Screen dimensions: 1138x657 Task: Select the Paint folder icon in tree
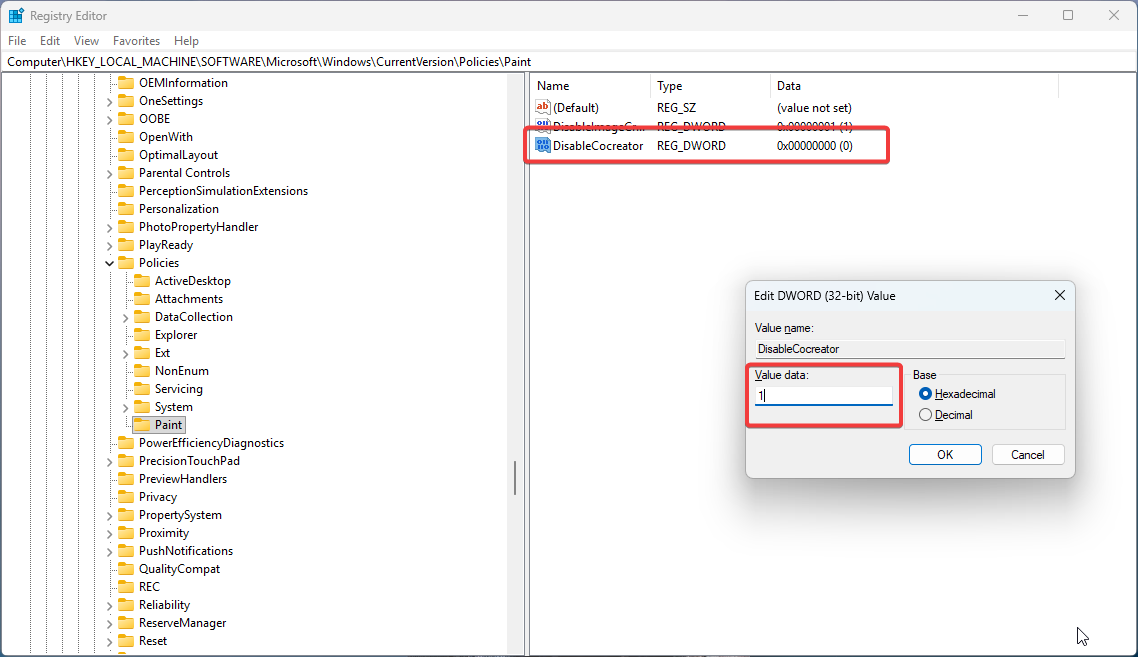coord(142,425)
